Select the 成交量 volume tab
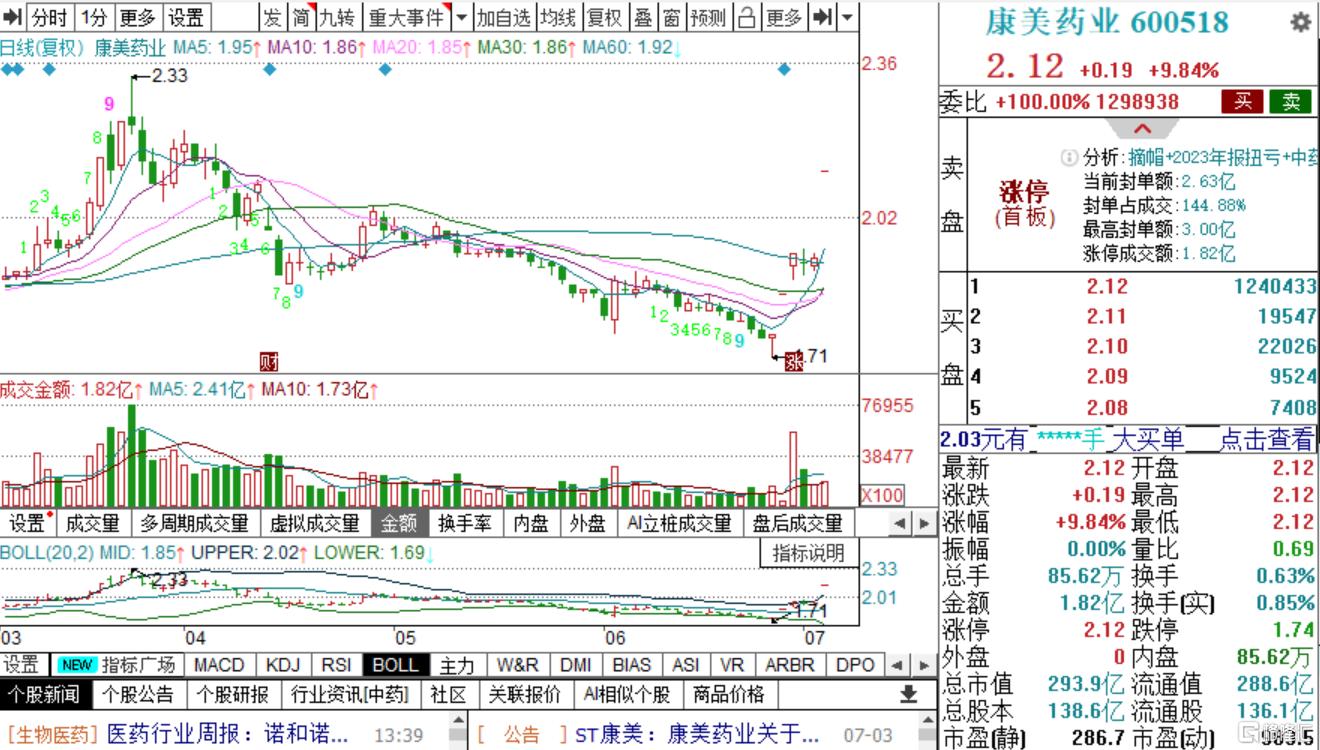The width and height of the screenshot is (1320, 750). (x=93, y=523)
